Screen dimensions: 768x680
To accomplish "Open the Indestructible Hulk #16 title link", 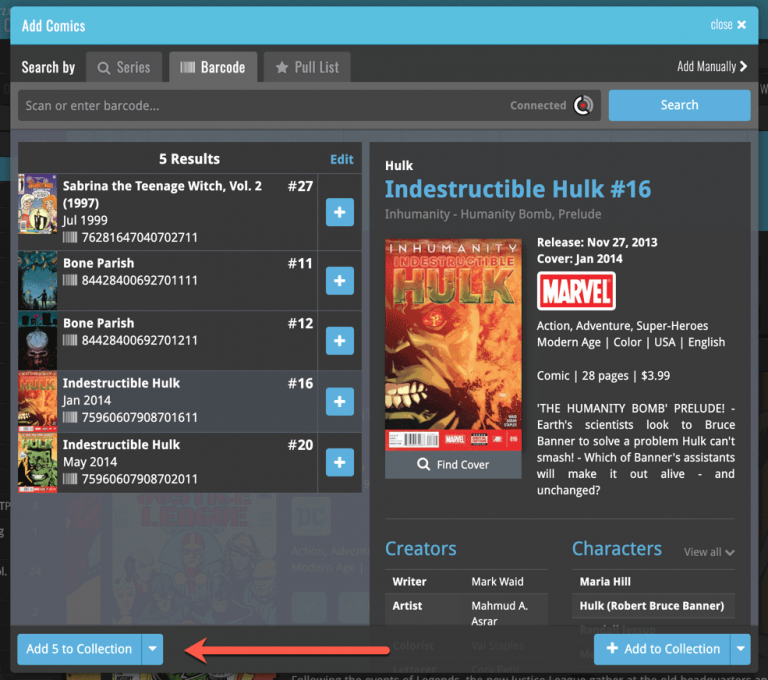I will (x=518, y=189).
